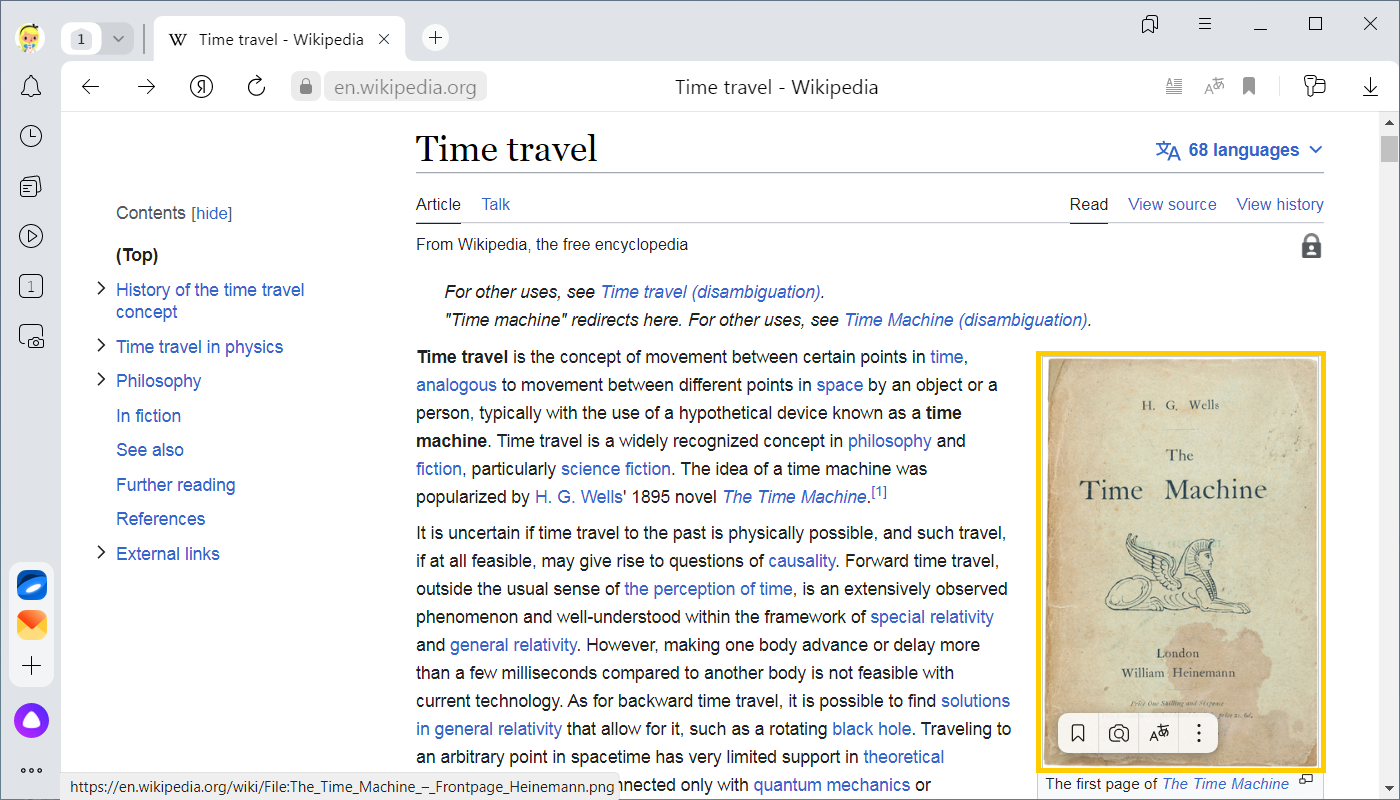Follow the H. G. Wells article link
This screenshot has width=1400, height=800.
pos(578,497)
